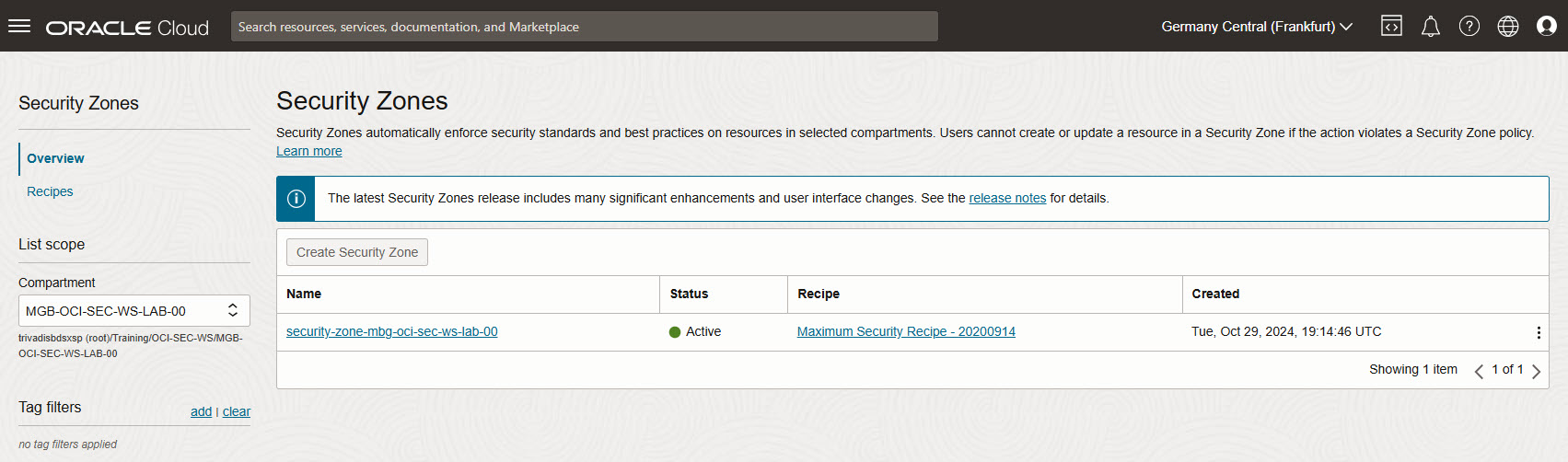Select Overview in the side menu
This screenshot has height=462, width=1568.
55,158
